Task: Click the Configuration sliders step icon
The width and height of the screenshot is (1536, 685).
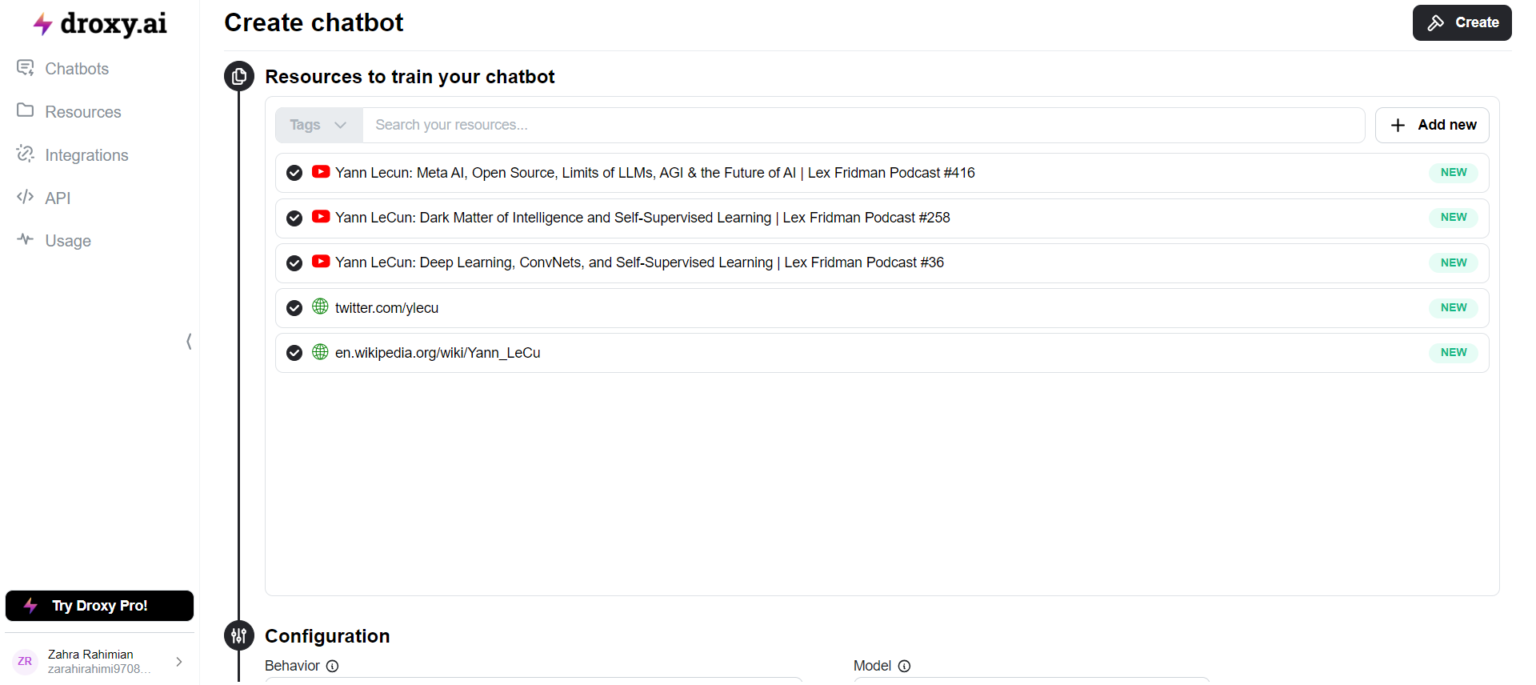Action: coord(239,636)
